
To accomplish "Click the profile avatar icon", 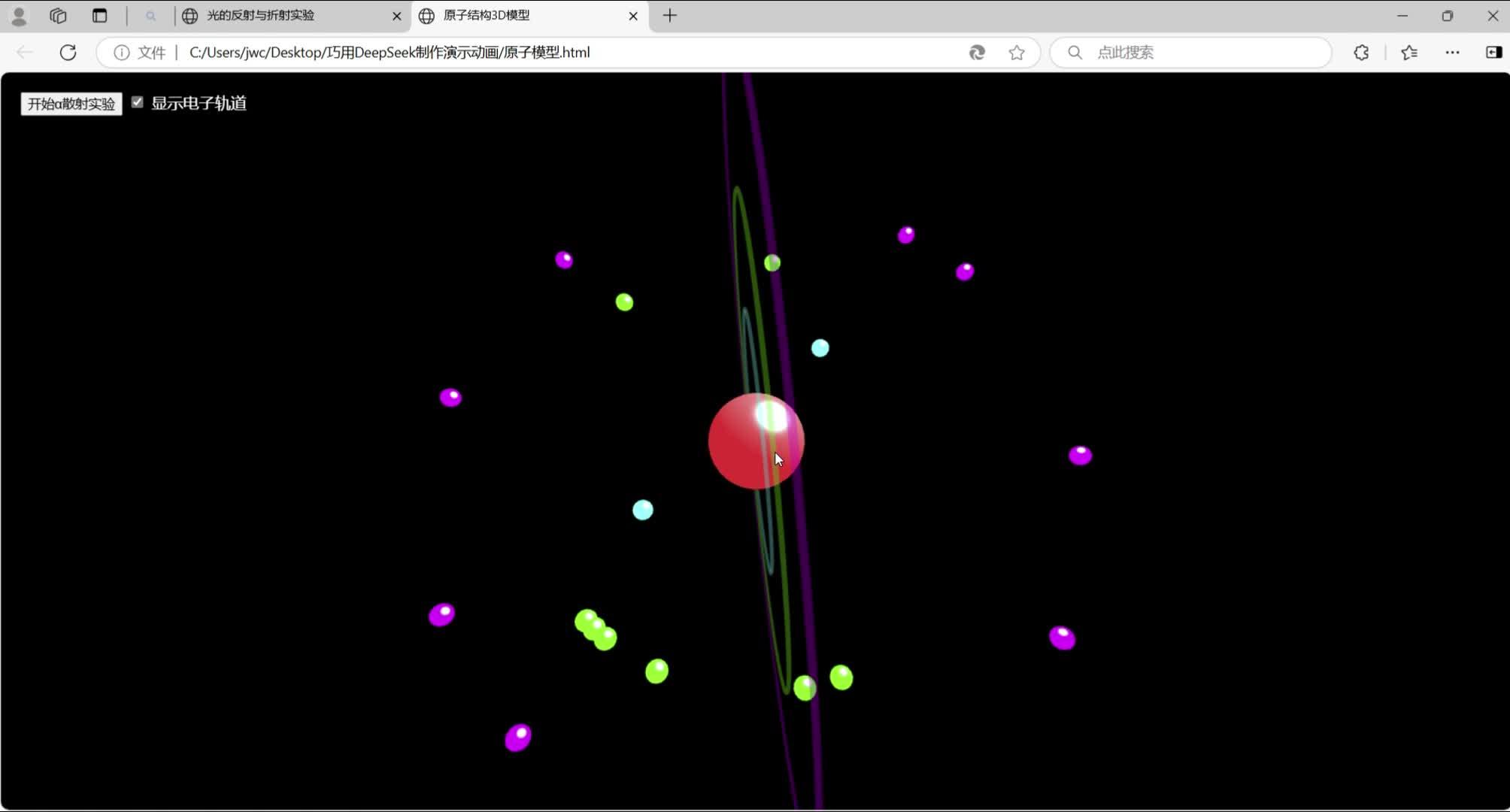I will coord(20,16).
